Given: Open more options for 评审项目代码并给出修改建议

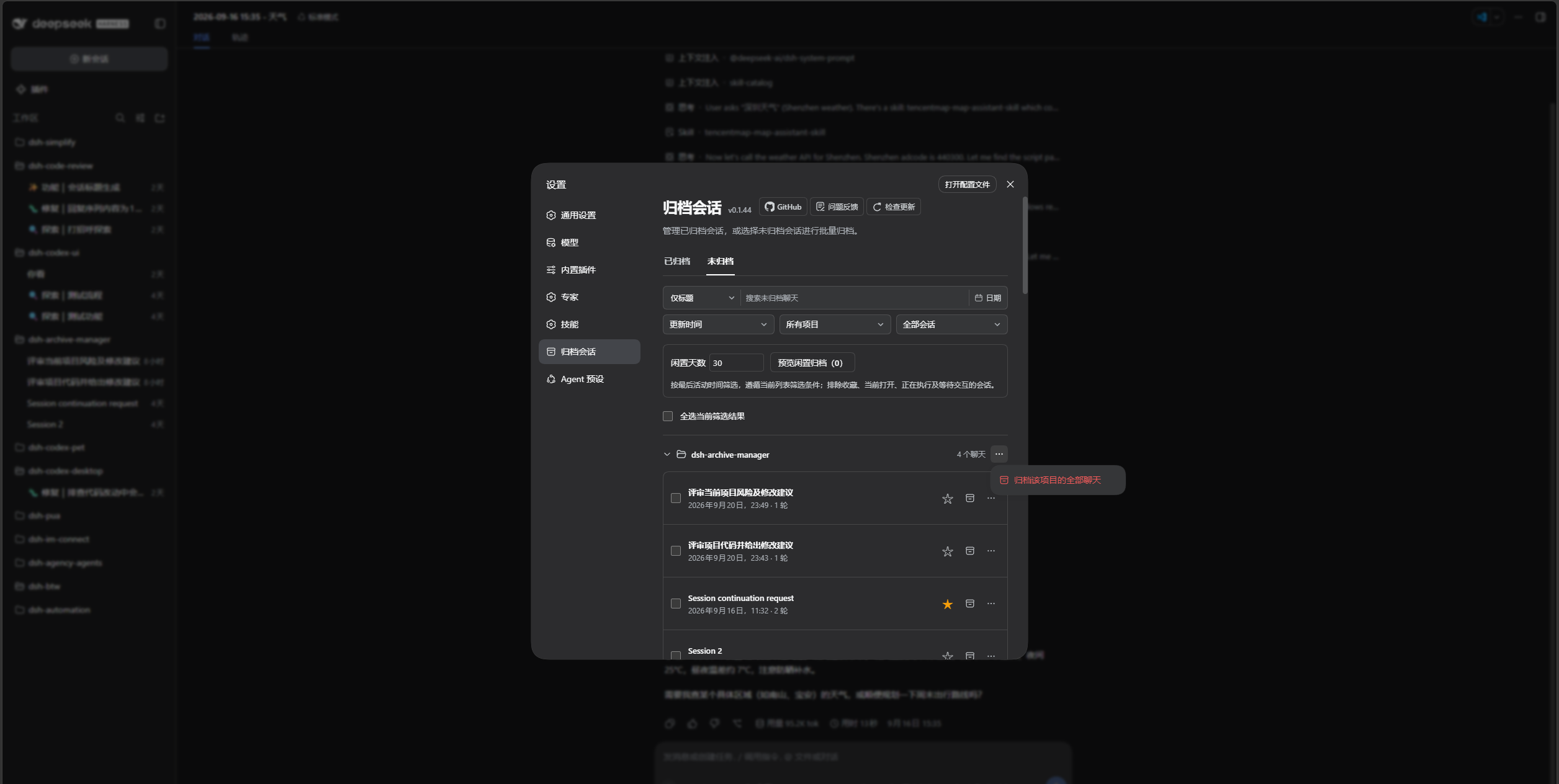Looking at the screenshot, I should (x=991, y=551).
